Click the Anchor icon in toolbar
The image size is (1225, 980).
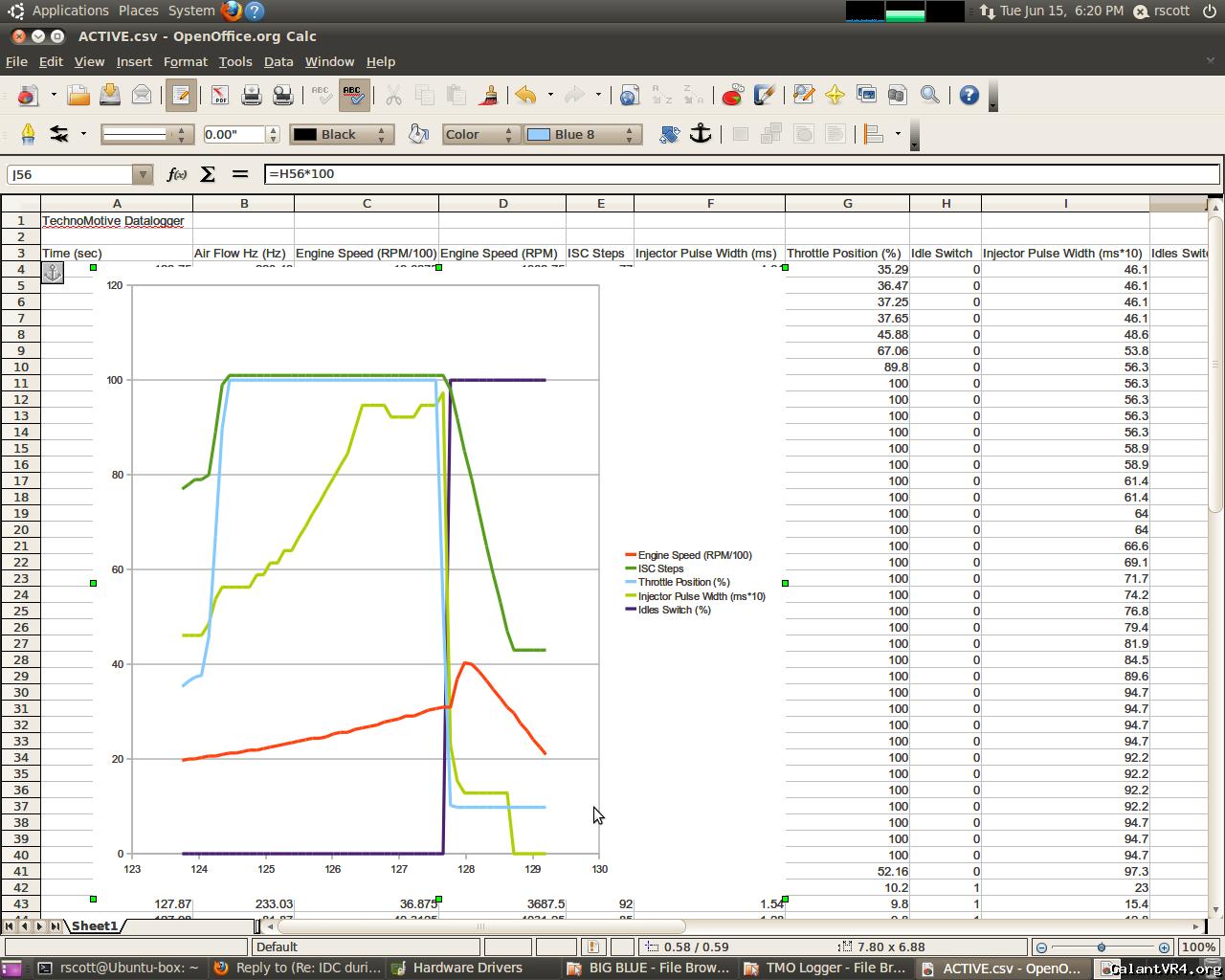pyautogui.click(x=701, y=134)
